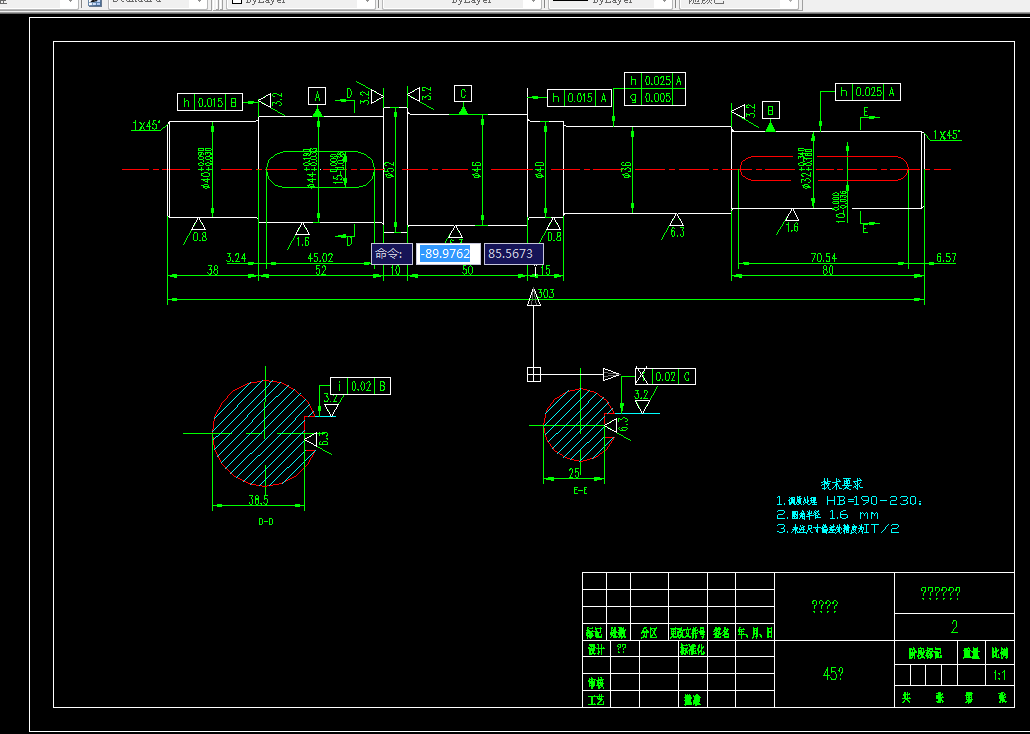The height and width of the screenshot is (734, 1030).
Task: Select the '38' length dimension
Action: tap(213, 270)
